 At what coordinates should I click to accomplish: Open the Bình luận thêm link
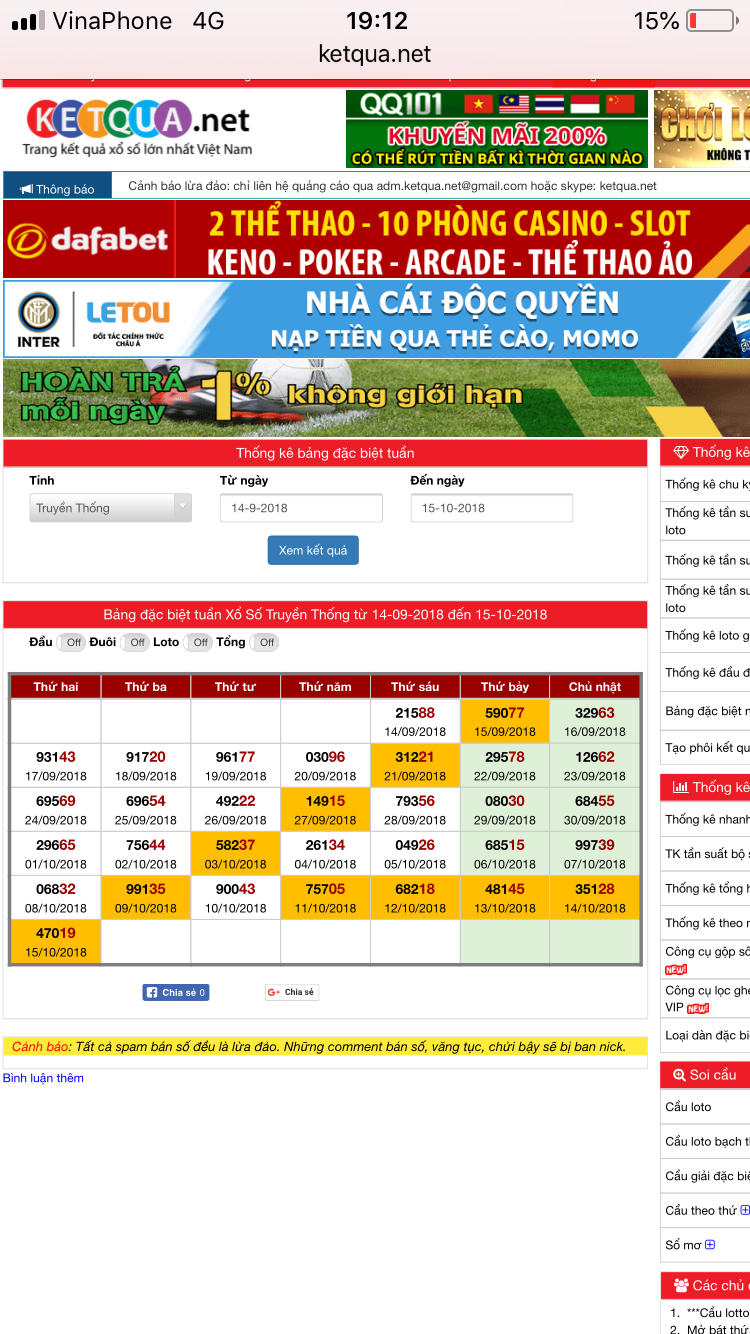(x=43, y=1078)
